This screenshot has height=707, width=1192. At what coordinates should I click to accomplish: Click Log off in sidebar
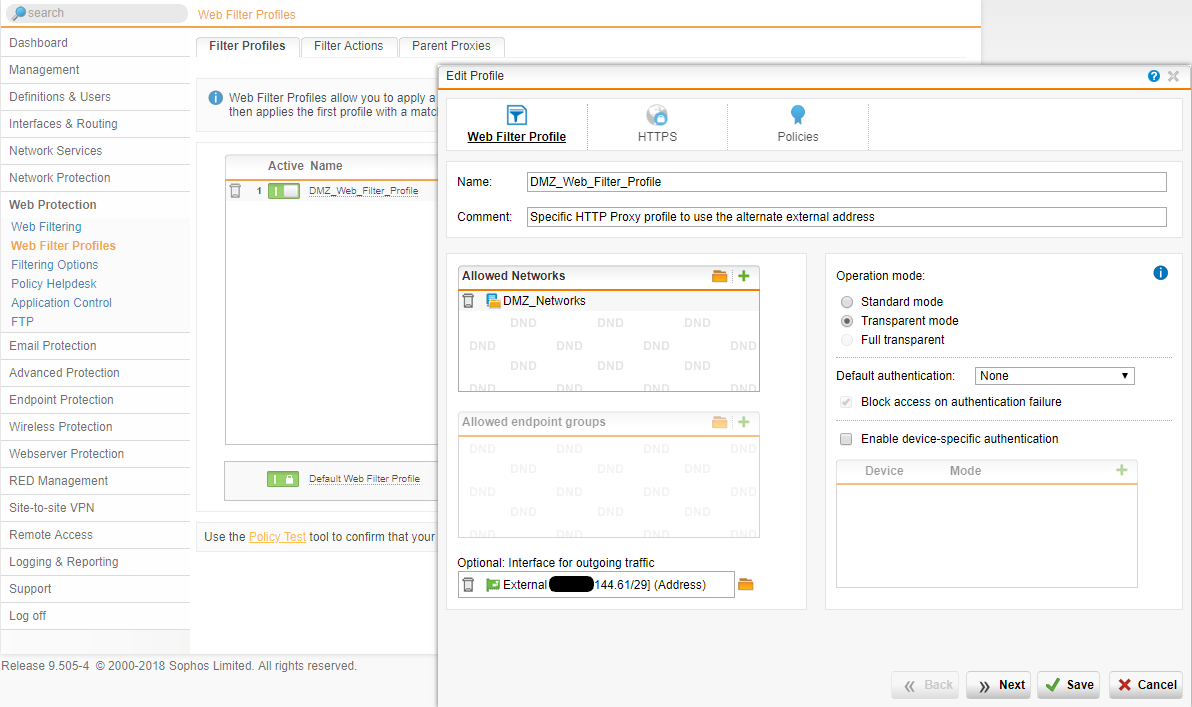95,616
